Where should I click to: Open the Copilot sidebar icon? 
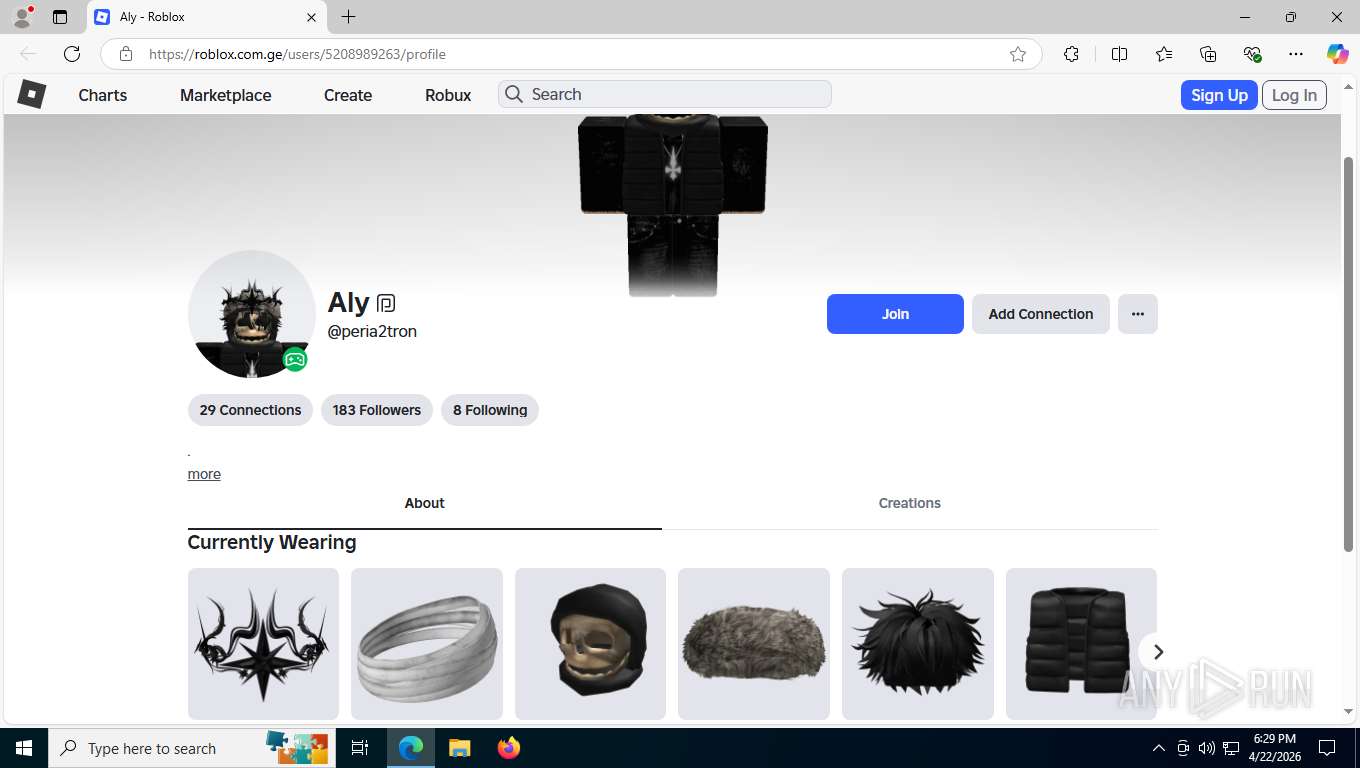coord(1338,54)
